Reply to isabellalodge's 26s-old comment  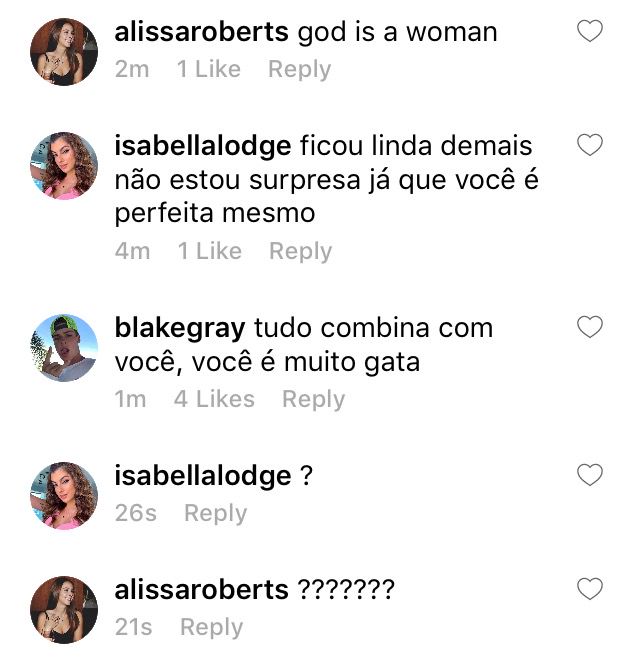coord(215,513)
